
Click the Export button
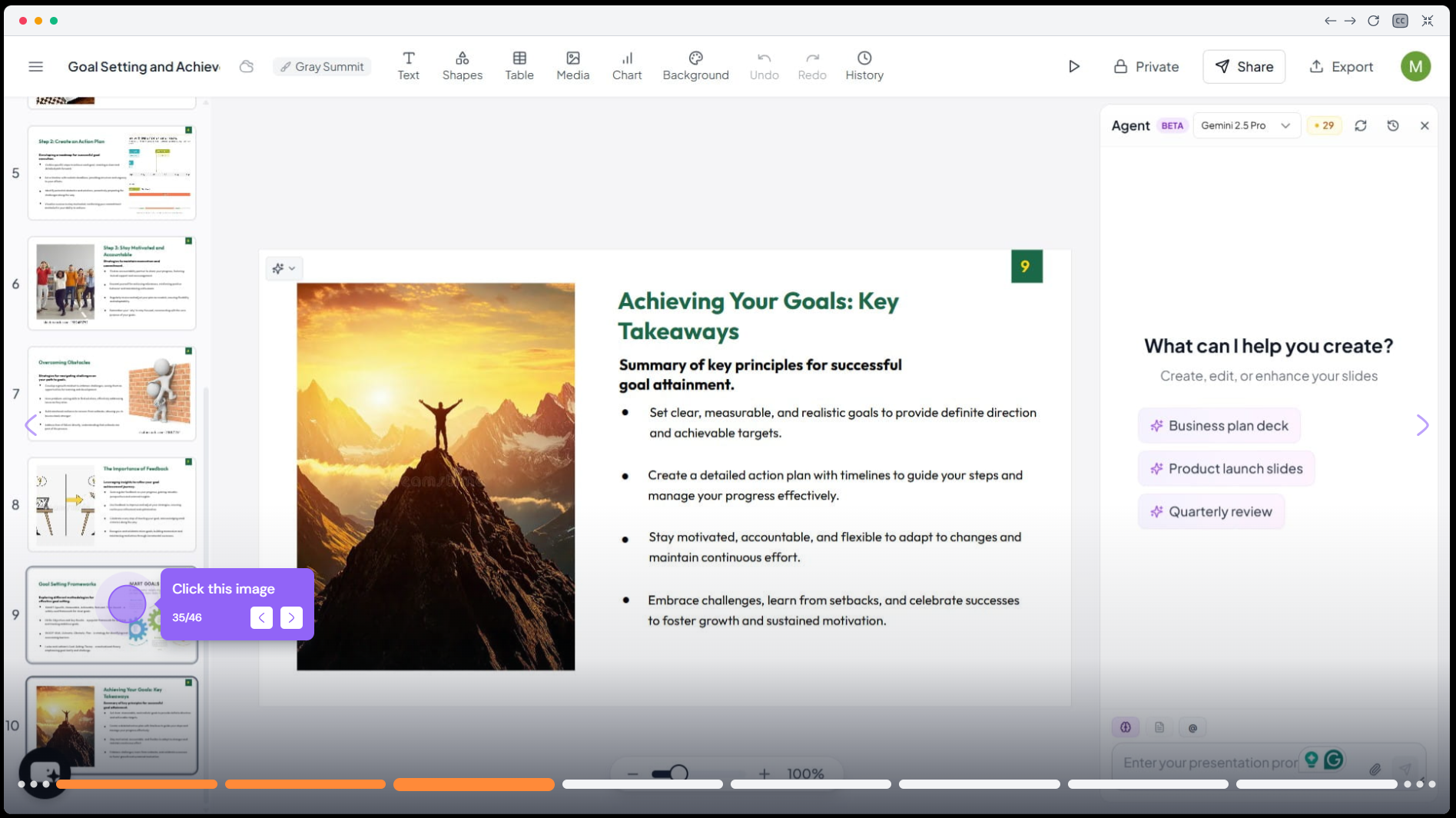coord(1341,67)
